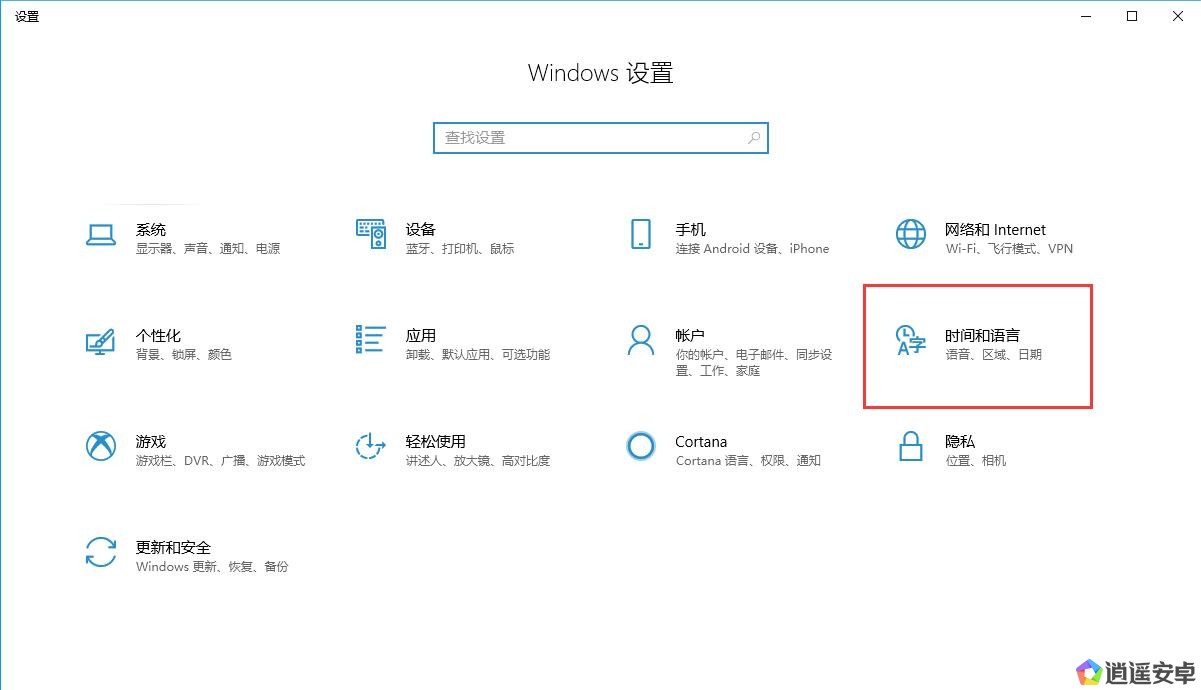Open the Xbox Gaming icon
This screenshot has height=690, width=1201.
coord(101,446)
